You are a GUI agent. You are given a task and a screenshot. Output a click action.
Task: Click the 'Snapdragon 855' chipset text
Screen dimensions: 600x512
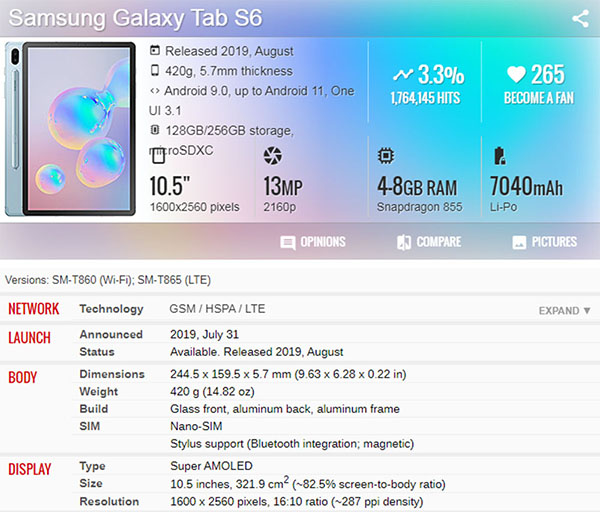419,207
